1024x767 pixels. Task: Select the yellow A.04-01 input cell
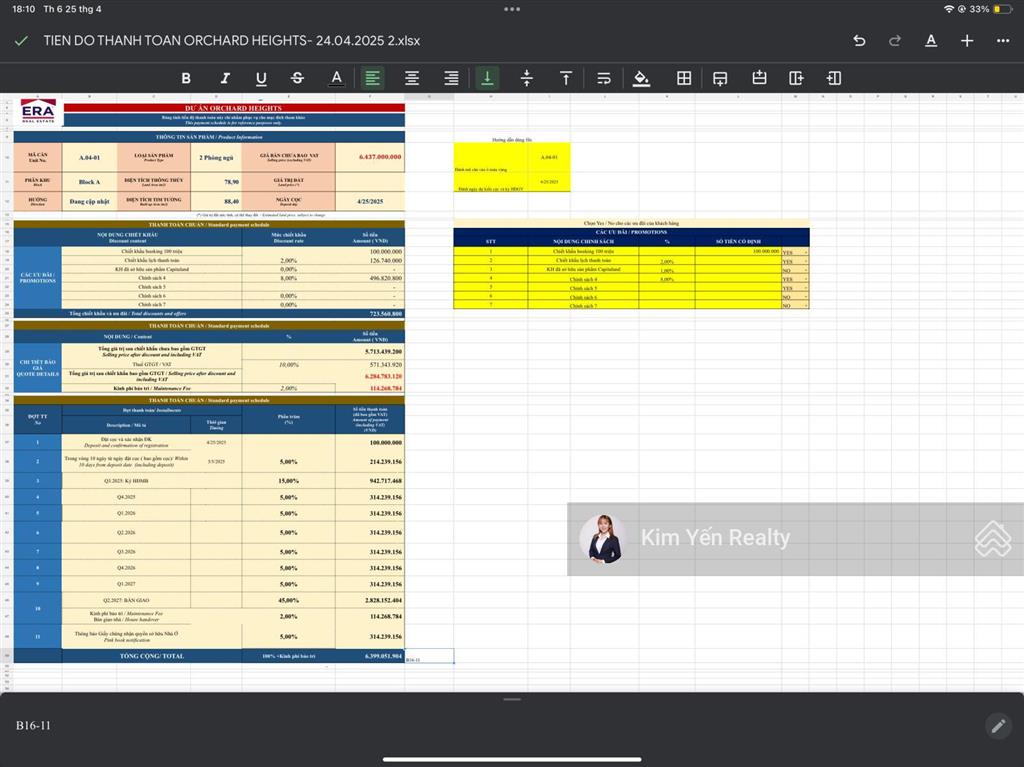(x=549, y=157)
